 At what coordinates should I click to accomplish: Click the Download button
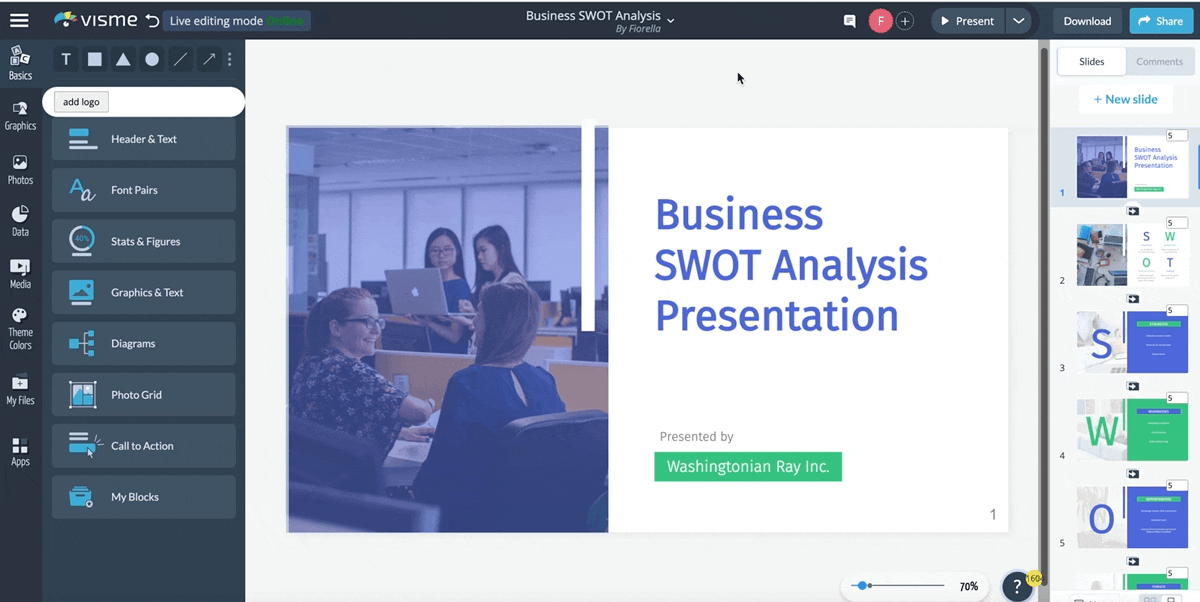point(1087,20)
